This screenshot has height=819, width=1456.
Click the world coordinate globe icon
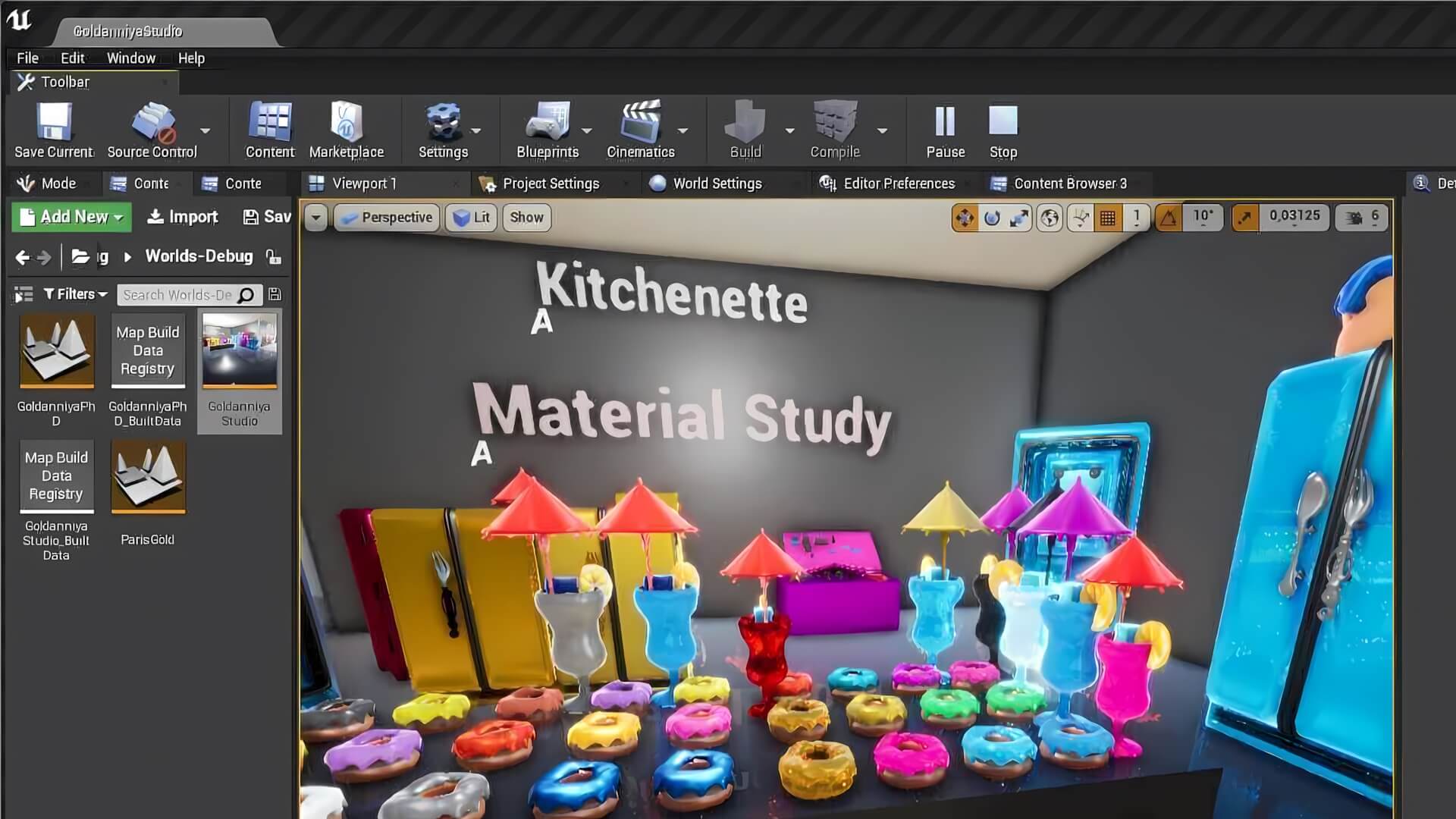1050,218
